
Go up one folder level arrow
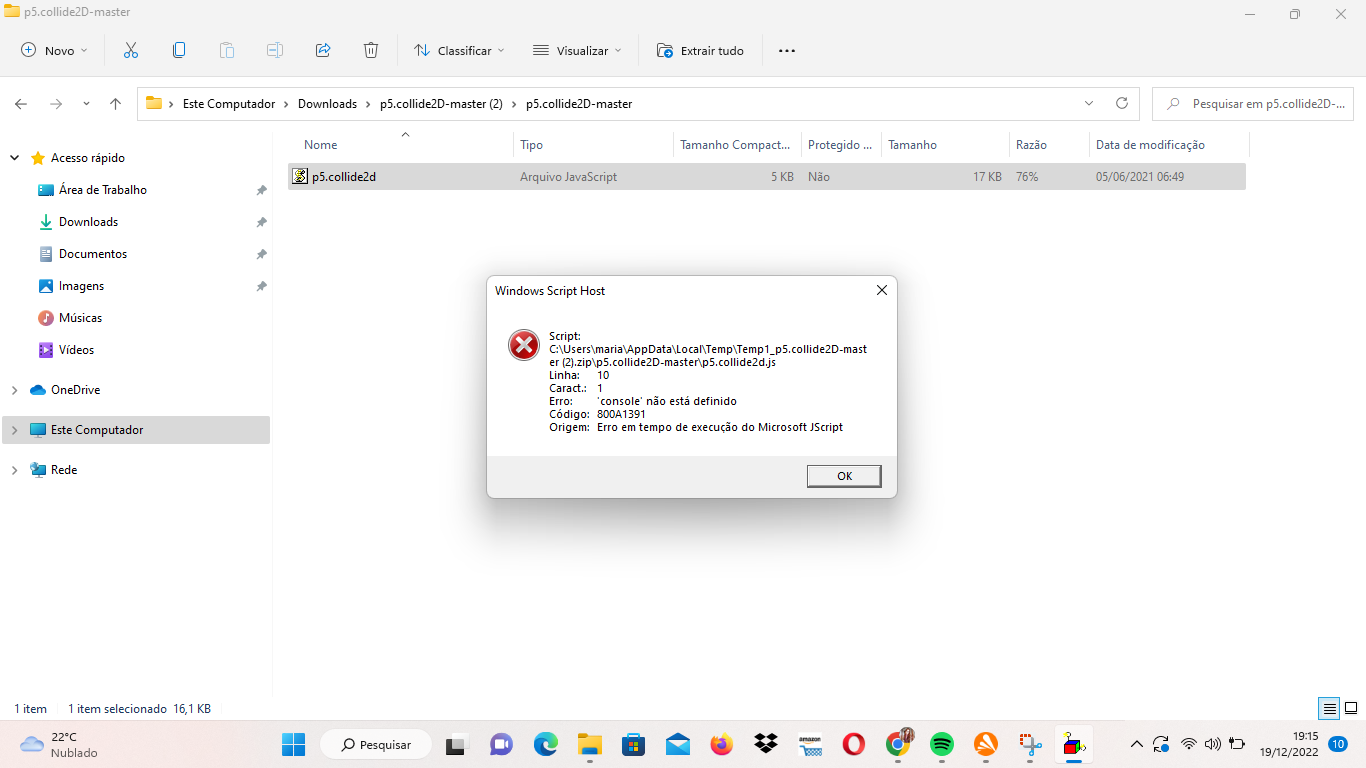pyautogui.click(x=116, y=104)
